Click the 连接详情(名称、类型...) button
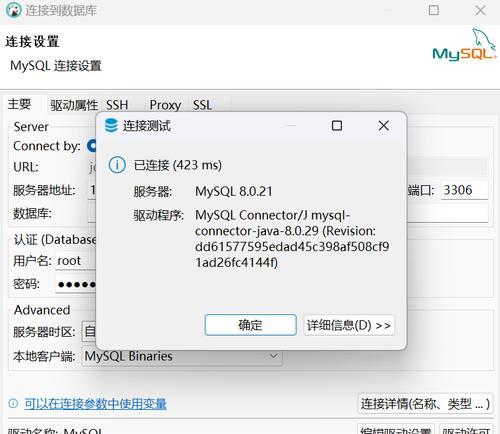Viewport: 500px width, 434px height. point(425,404)
